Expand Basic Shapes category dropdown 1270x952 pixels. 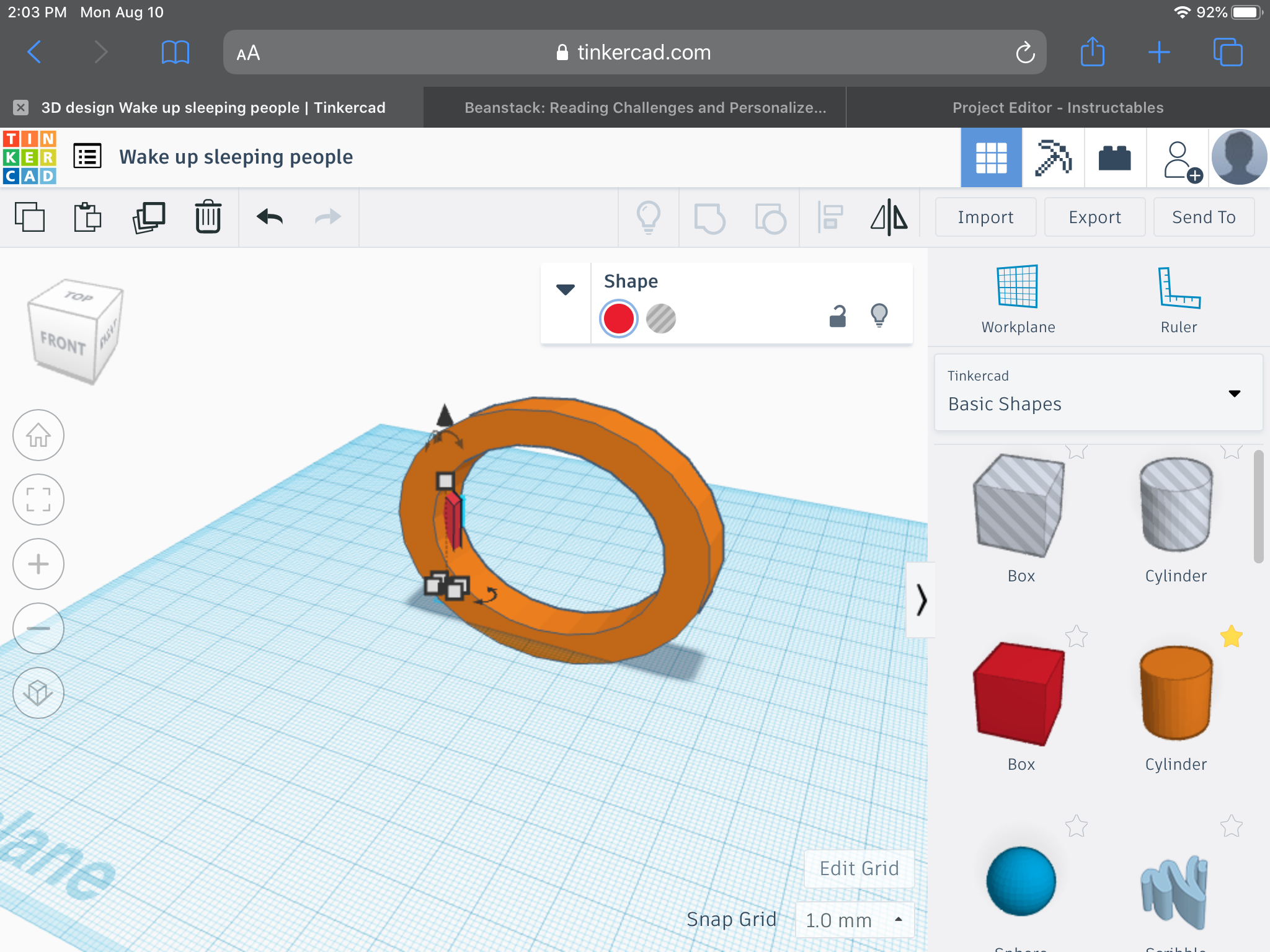click(x=1234, y=394)
